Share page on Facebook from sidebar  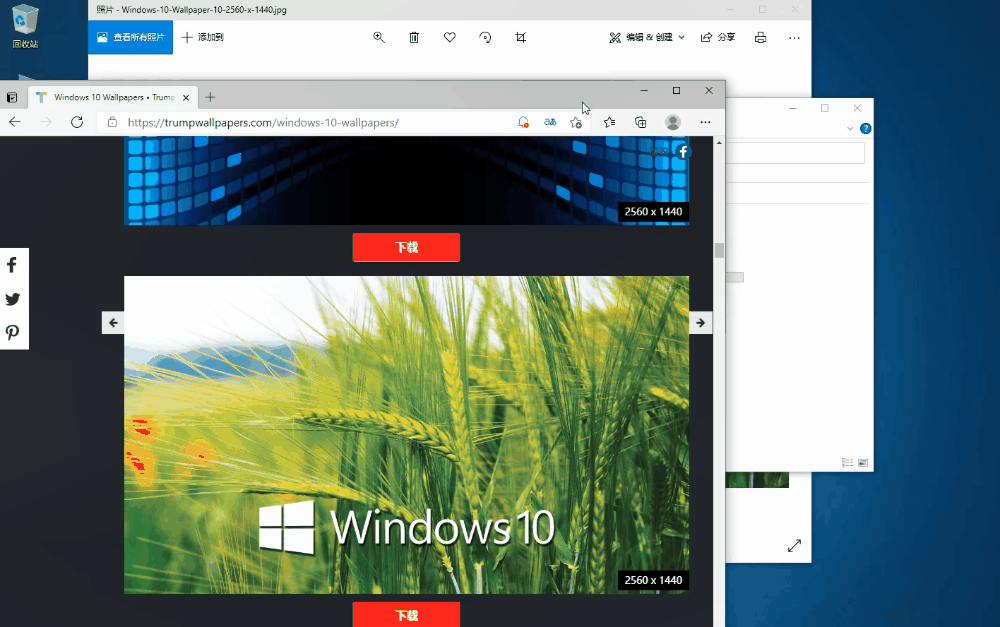pos(12,265)
